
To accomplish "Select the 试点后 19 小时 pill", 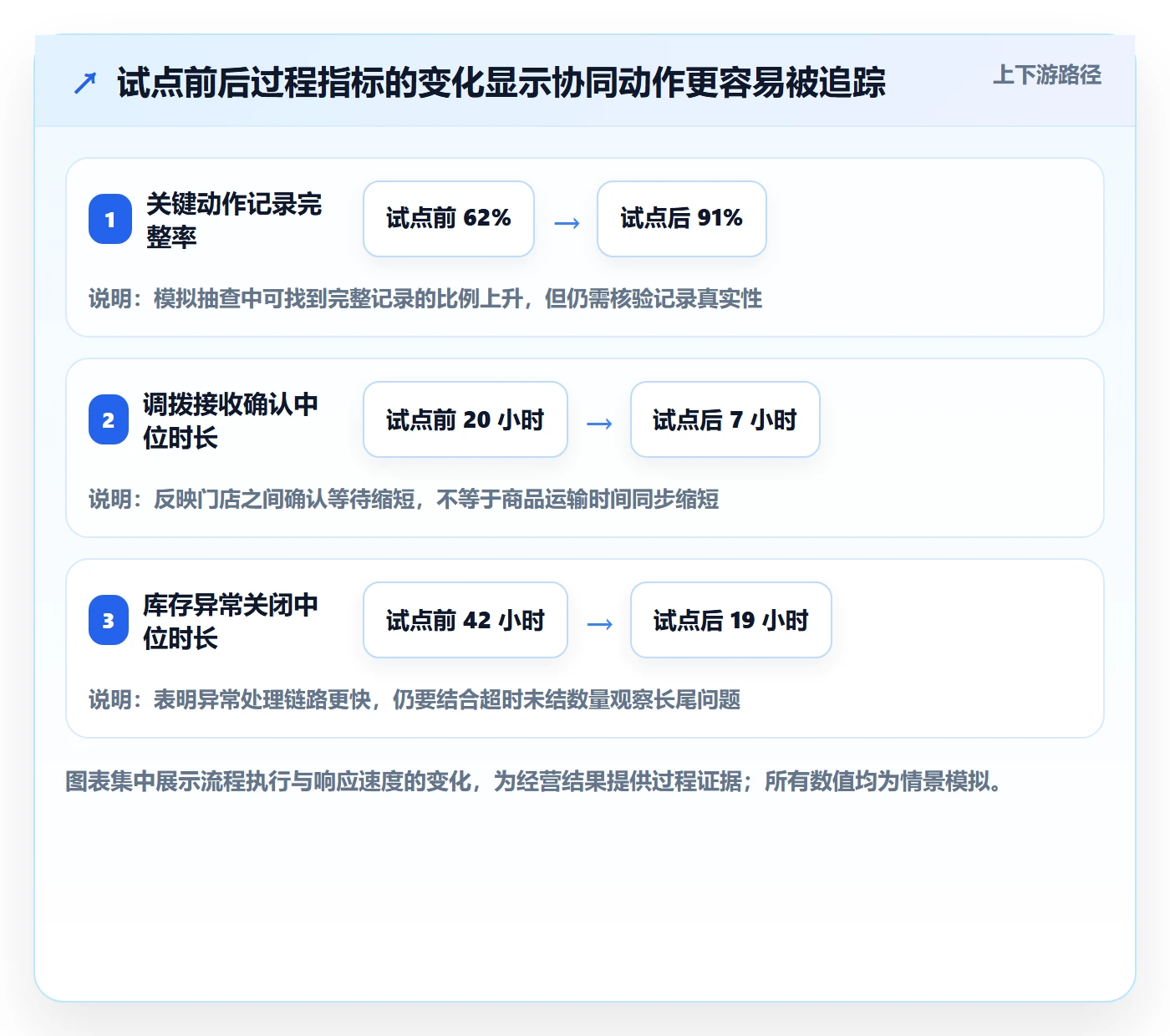I will [731, 620].
